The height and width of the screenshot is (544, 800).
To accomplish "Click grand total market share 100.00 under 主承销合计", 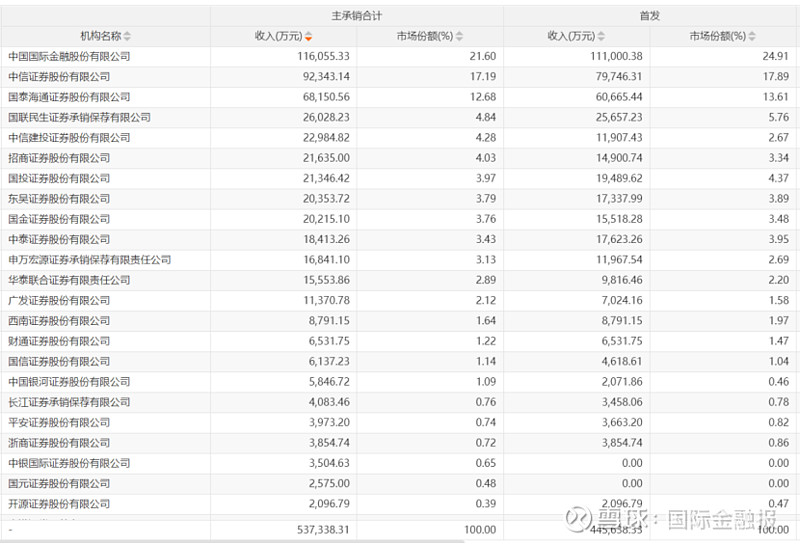I will (x=480, y=530).
